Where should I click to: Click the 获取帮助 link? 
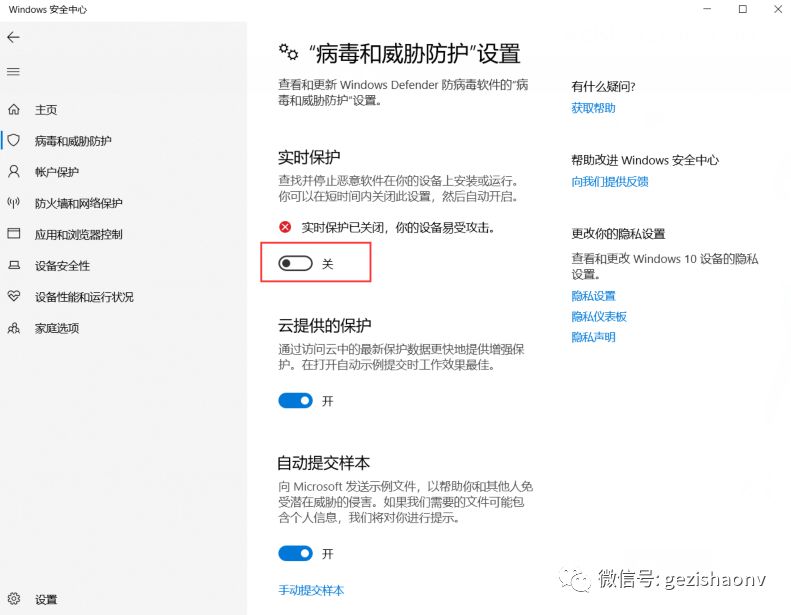(x=593, y=108)
